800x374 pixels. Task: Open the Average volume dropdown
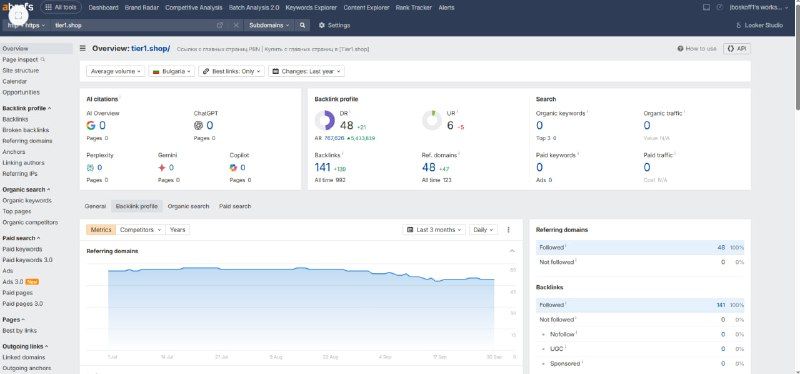(x=116, y=71)
